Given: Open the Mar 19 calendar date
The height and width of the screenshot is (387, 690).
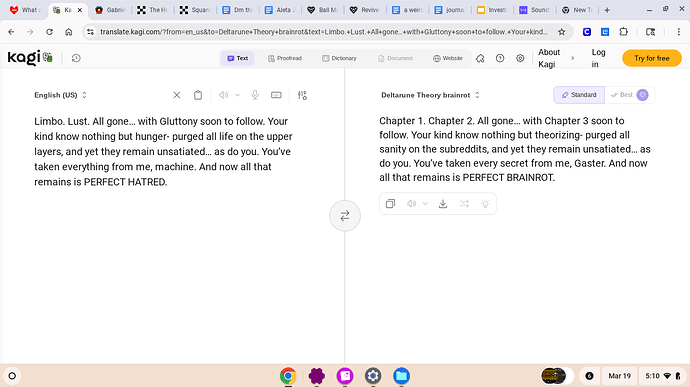Looking at the screenshot, I should pyautogui.click(x=619, y=376).
